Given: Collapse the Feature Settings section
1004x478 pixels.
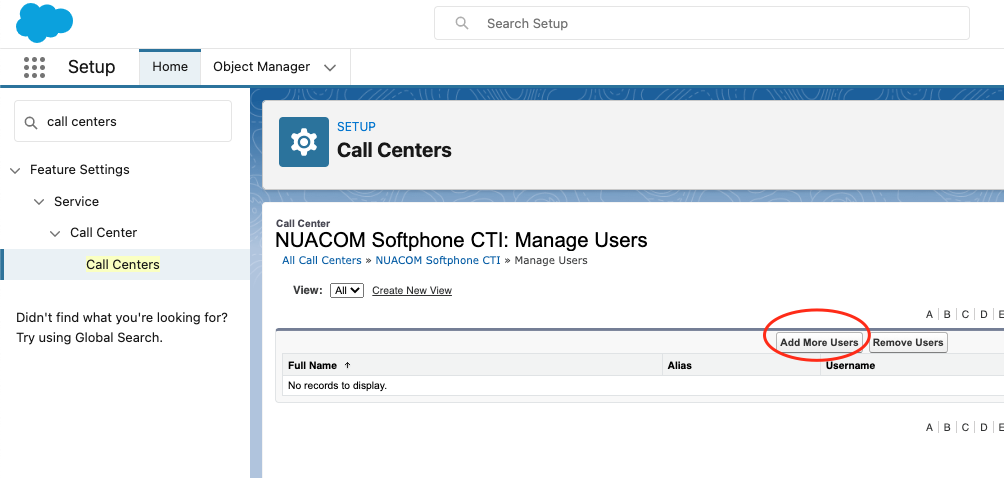Looking at the screenshot, I should coord(15,170).
